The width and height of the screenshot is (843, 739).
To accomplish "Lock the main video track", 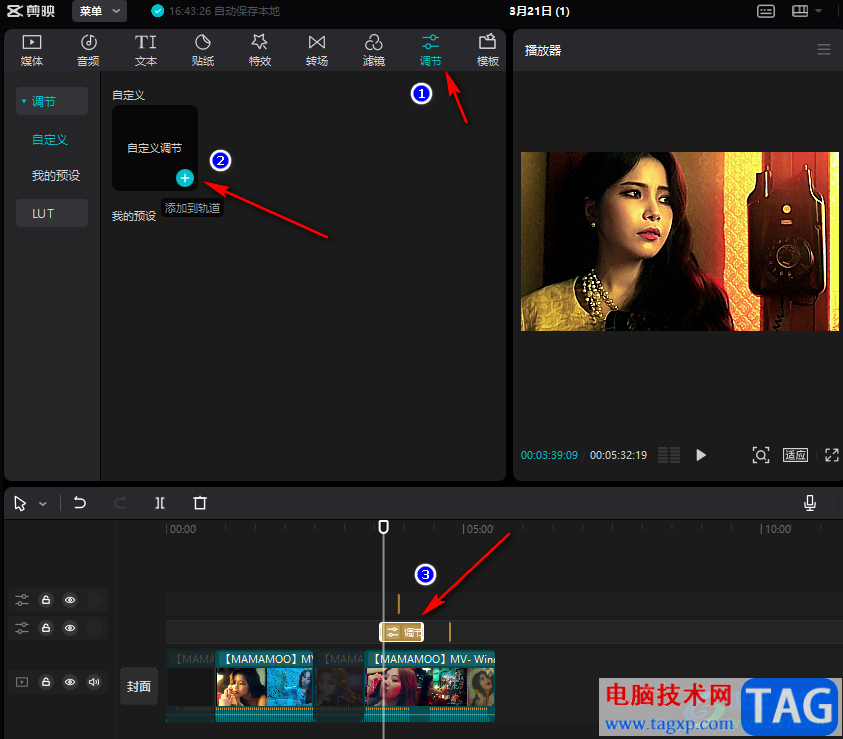I will click(x=46, y=682).
